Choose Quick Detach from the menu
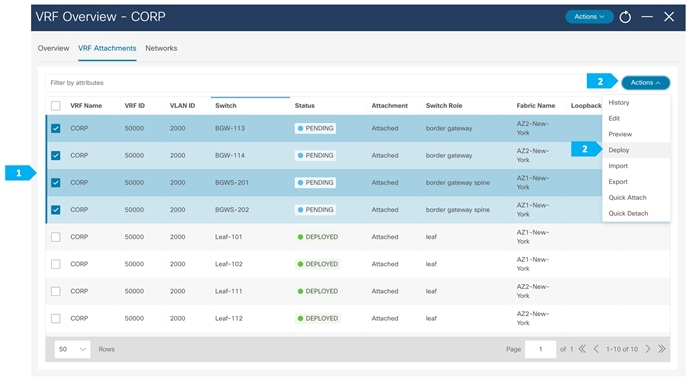Image resolution: width=695 pixels, height=385 pixels. 628,214
